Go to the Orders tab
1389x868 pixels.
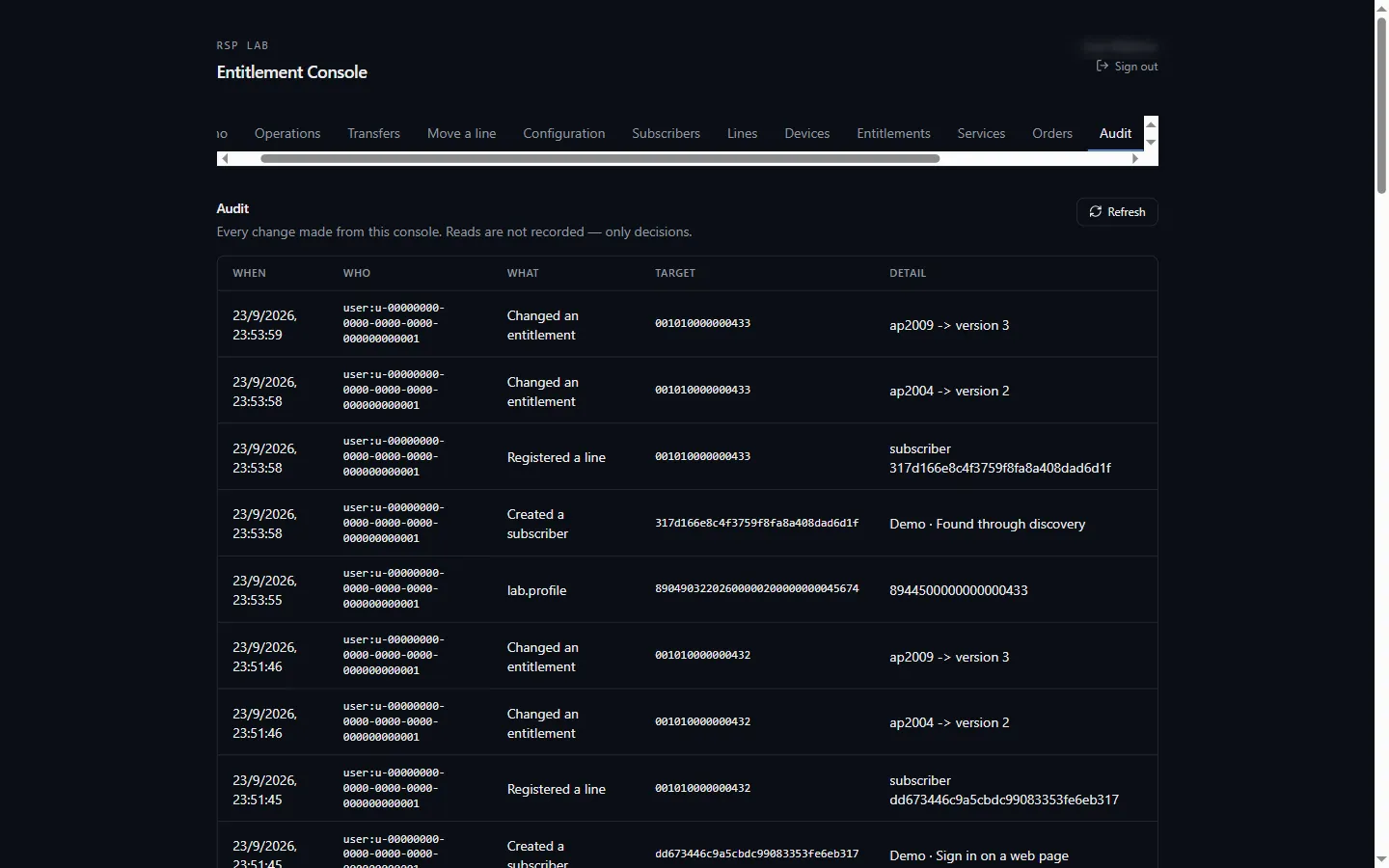point(1052,133)
